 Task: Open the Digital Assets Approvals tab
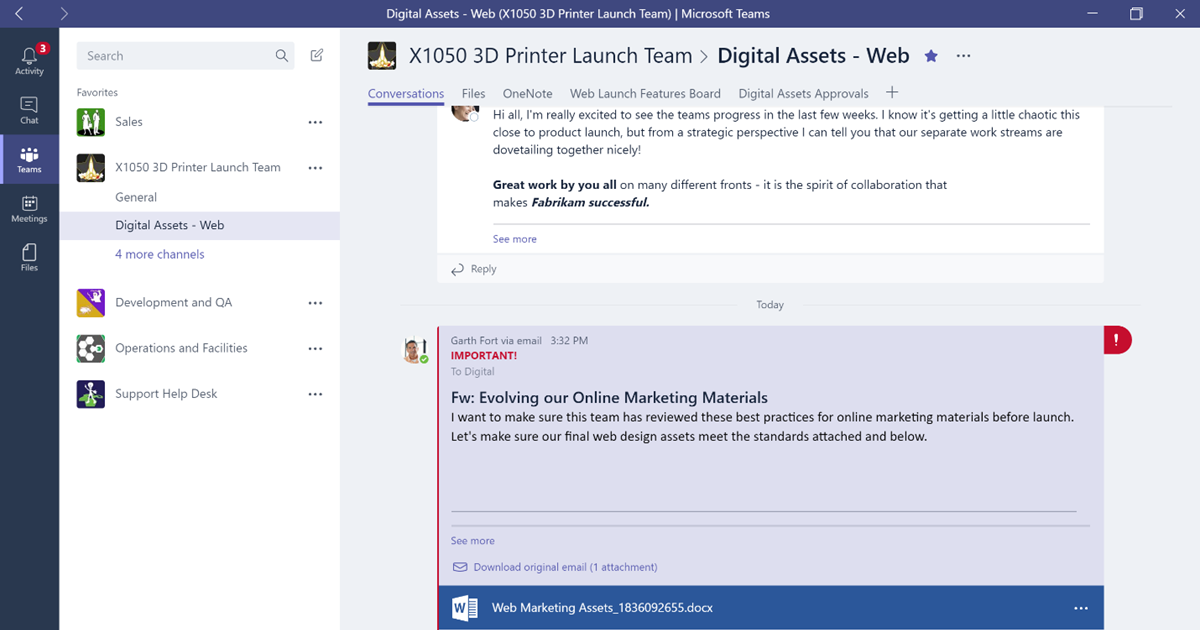pyautogui.click(x=803, y=94)
